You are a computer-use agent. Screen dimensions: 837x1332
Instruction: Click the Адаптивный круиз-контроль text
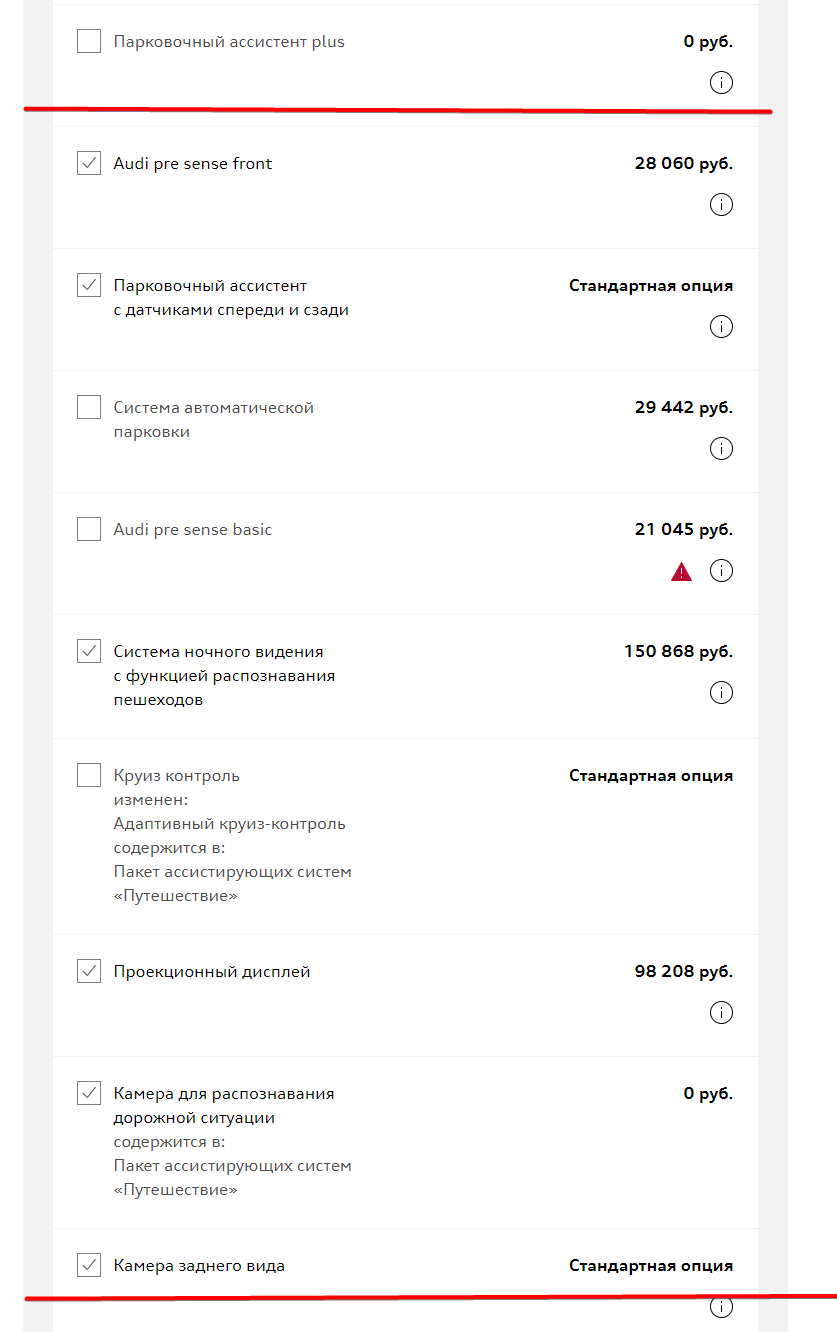click(x=230, y=824)
